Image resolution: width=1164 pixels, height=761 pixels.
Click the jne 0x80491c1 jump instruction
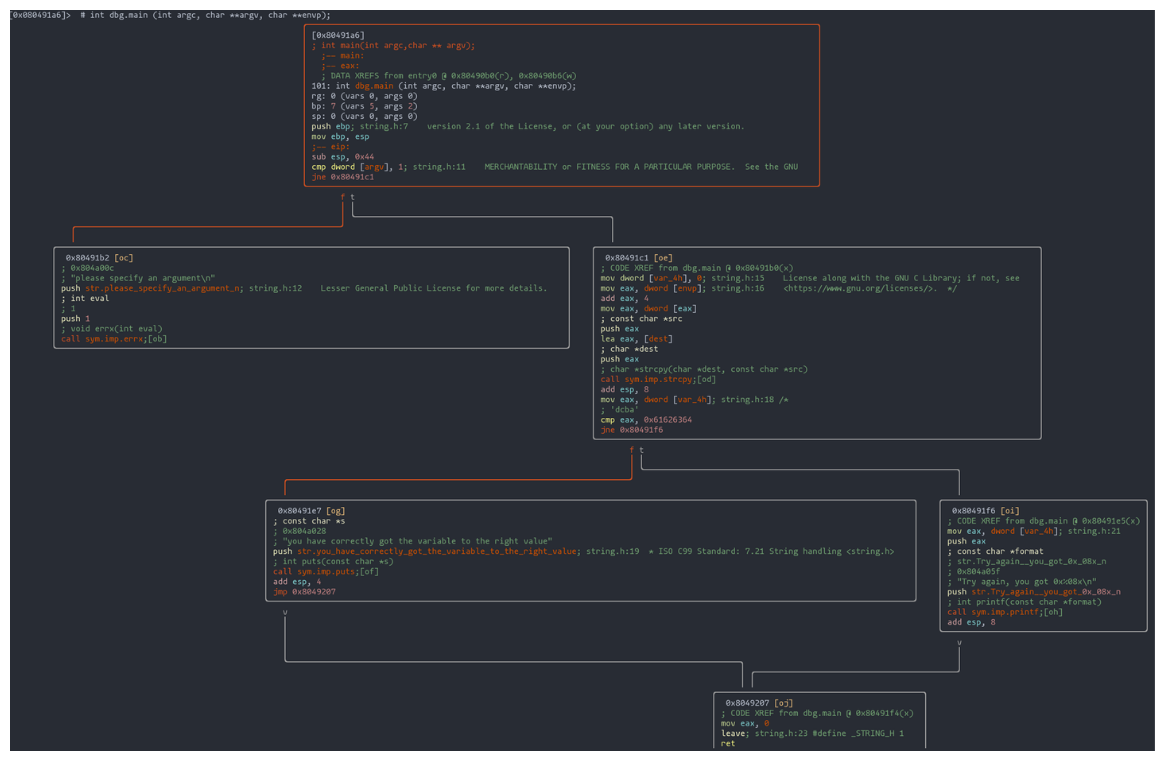pos(342,177)
